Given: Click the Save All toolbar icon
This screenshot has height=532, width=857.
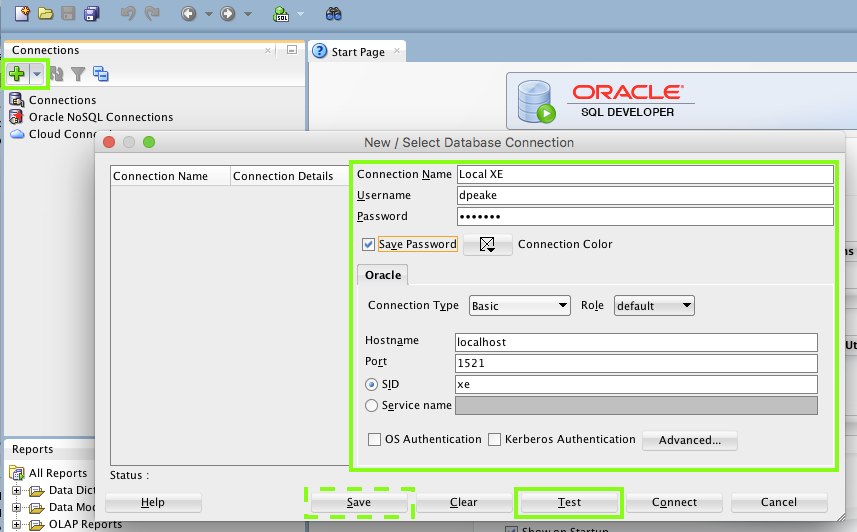Looking at the screenshot, I should coord(92,13).
